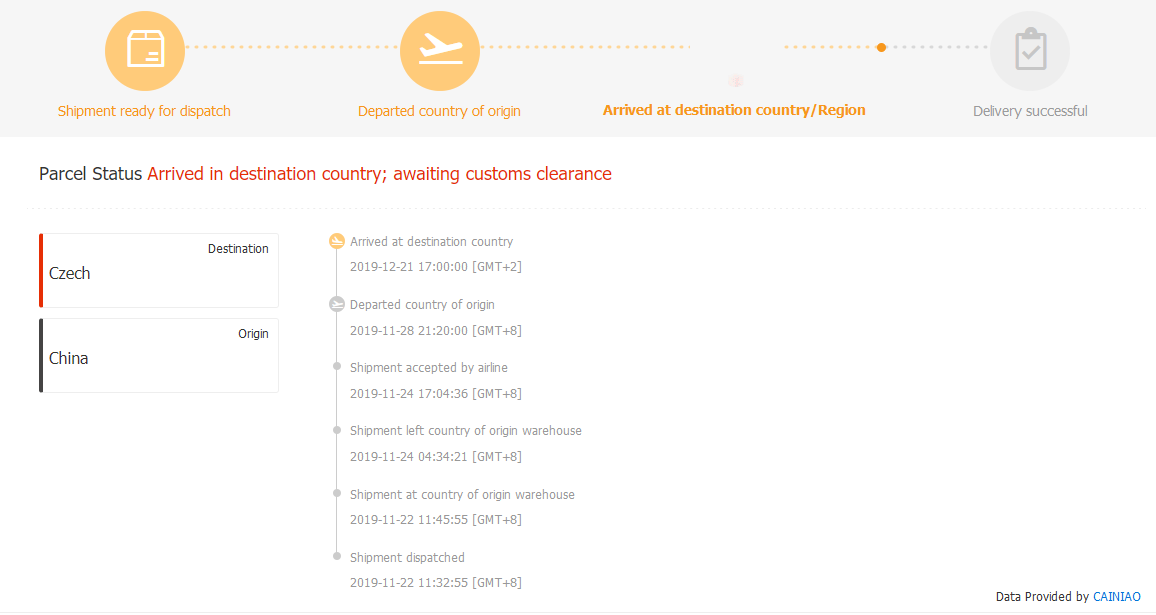Click 'Departed country of origin' step label

(x=439, y=111)
